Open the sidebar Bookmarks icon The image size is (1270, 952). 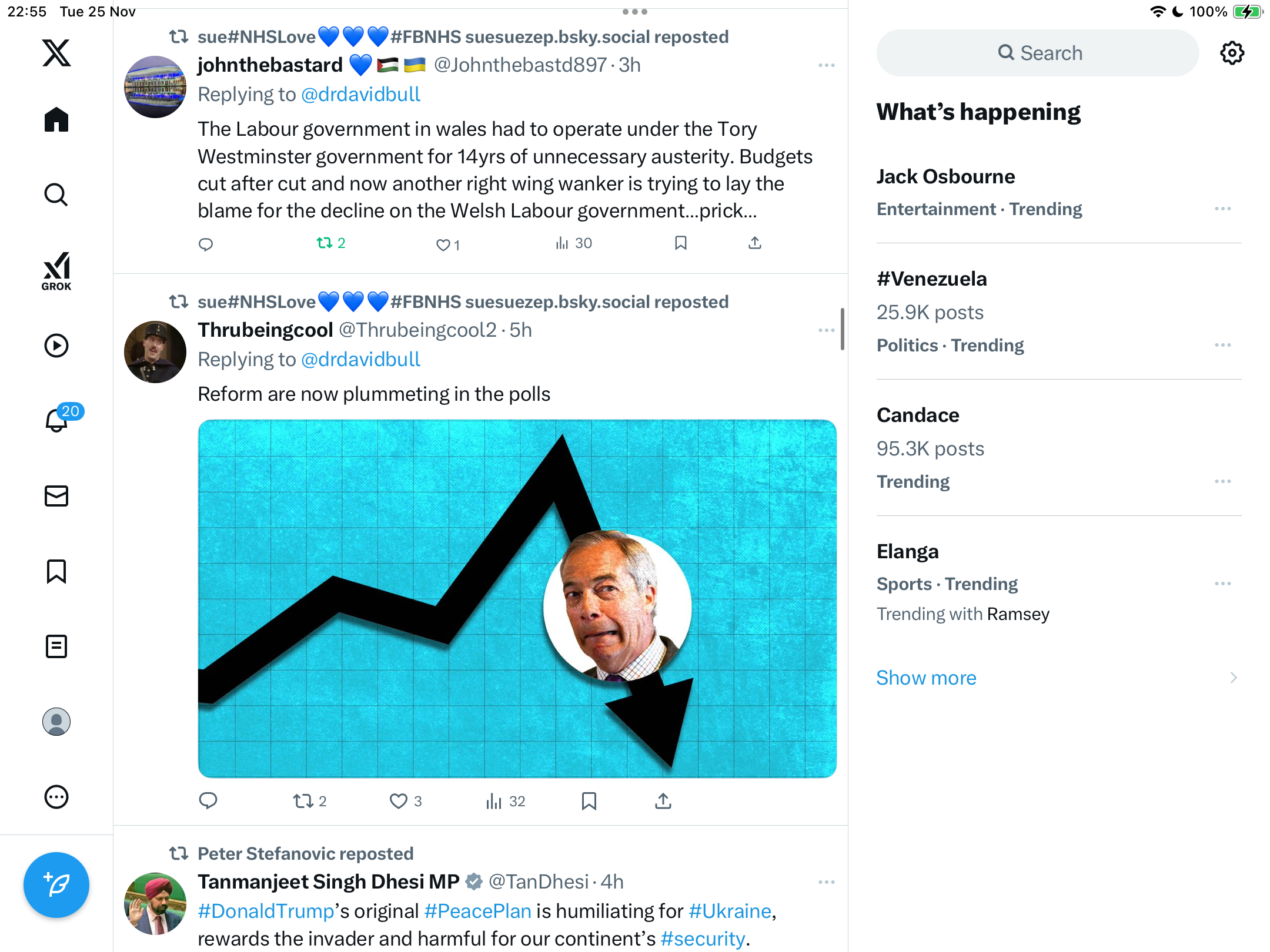(x=56, y=571)
